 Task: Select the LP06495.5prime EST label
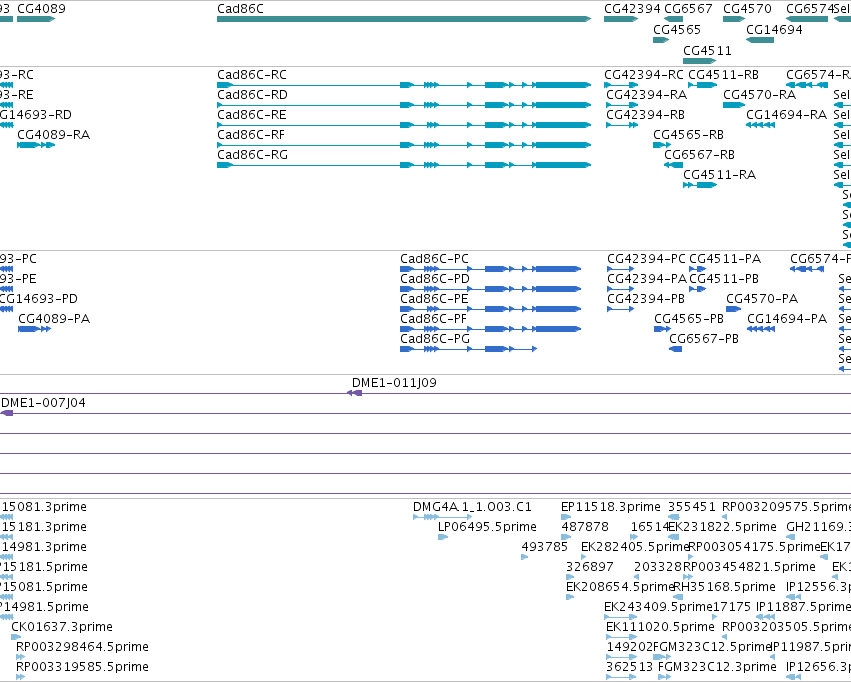(x=487, y=527)
